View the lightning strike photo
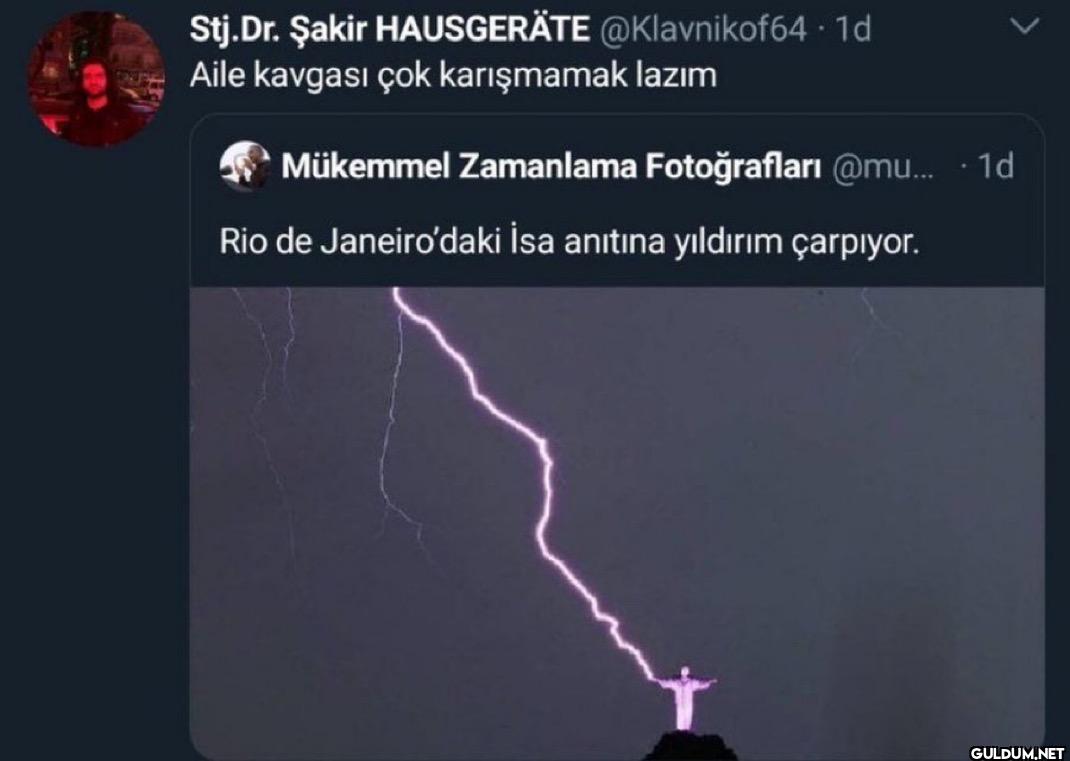 pyautogui.click(x=617, y=523)
